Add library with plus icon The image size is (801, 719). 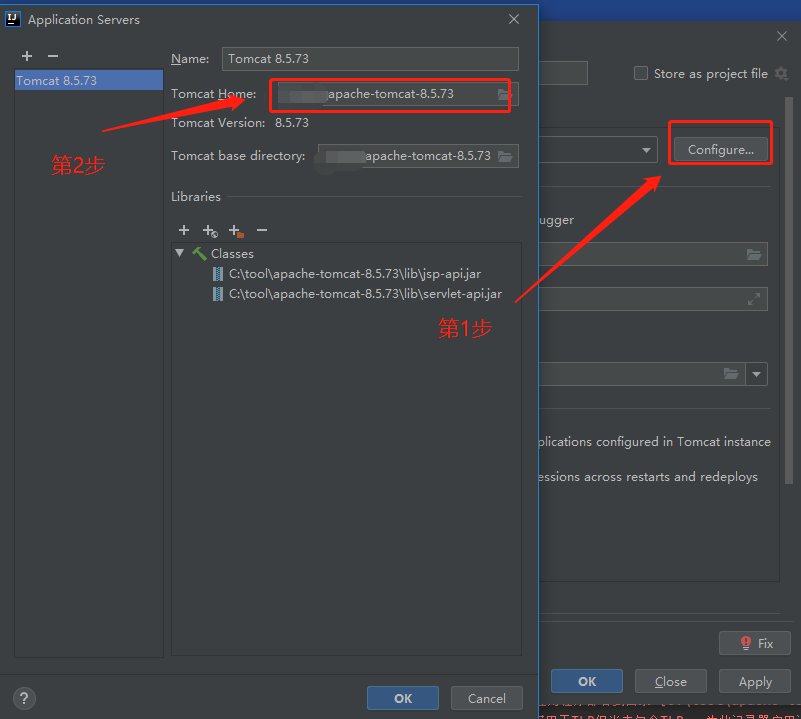tap(184, 230)
